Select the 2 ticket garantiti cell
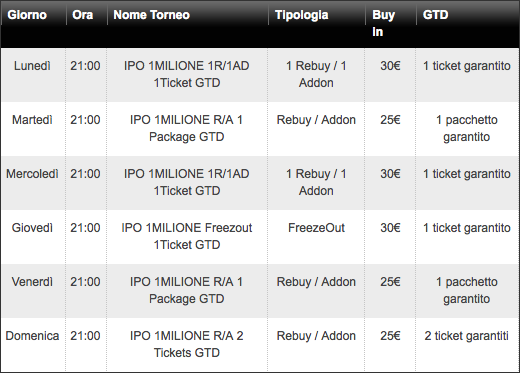520x373 pixels. coord(467,336)
